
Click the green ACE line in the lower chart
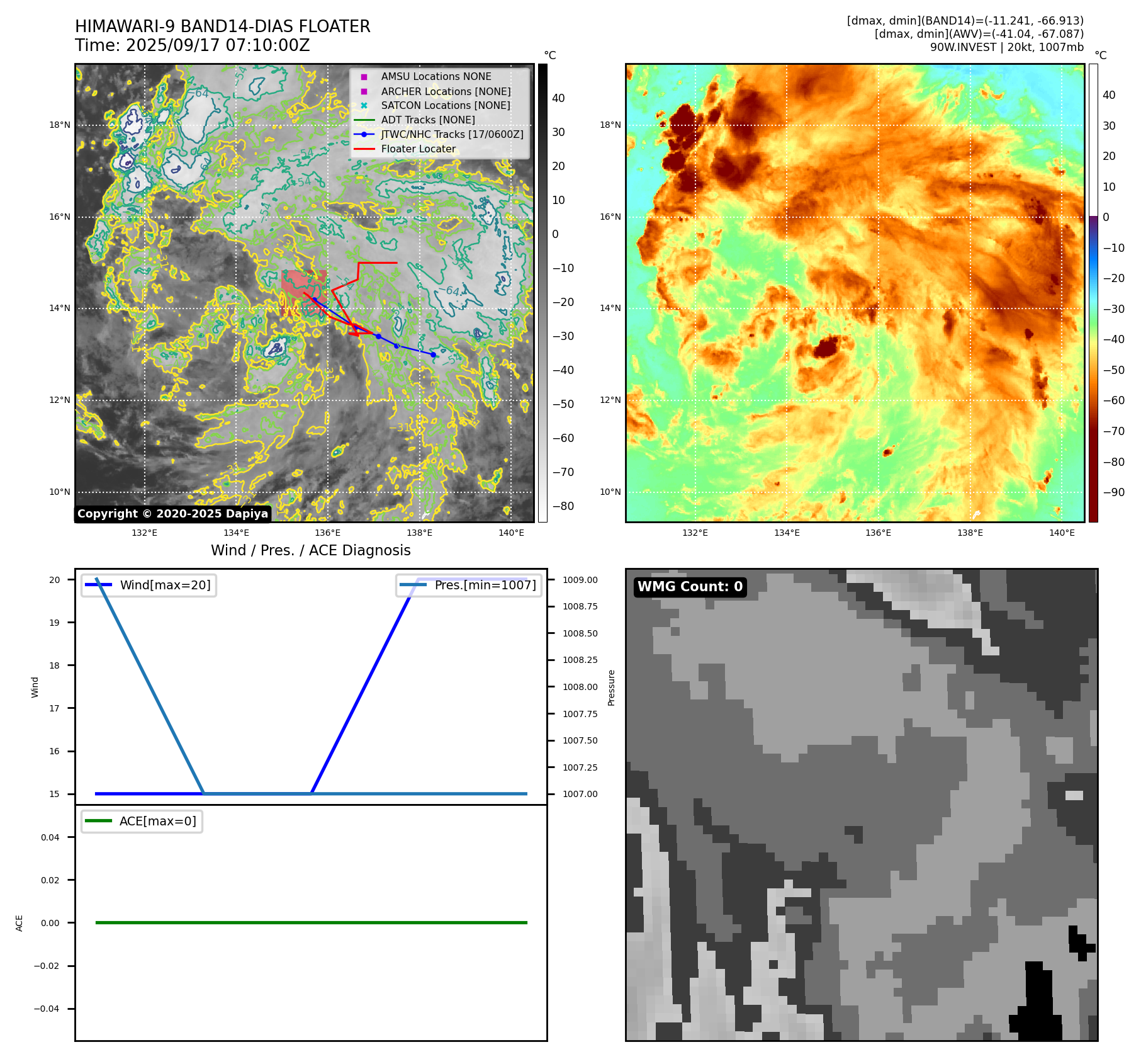311,923
